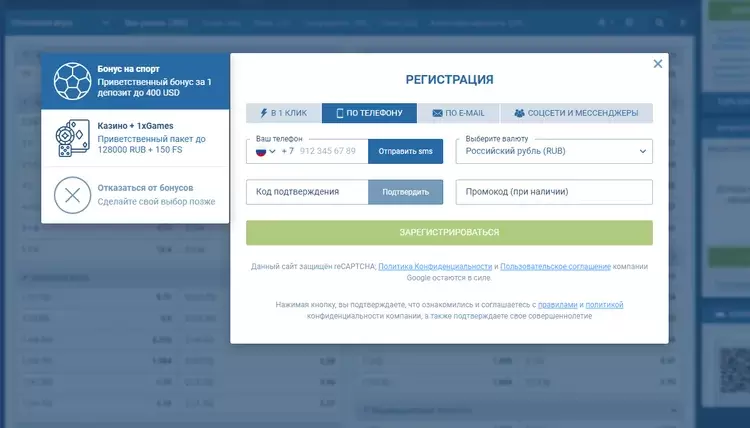Click the casino cards and chips icon
This screenshot has width=750, height=428.
pyautogui.click(x=72, y=138)
